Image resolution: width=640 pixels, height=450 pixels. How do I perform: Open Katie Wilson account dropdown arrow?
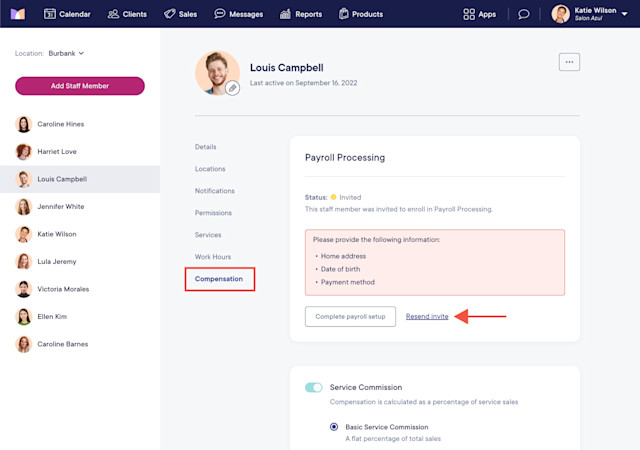pyautogui.click(x=624, y=14)
